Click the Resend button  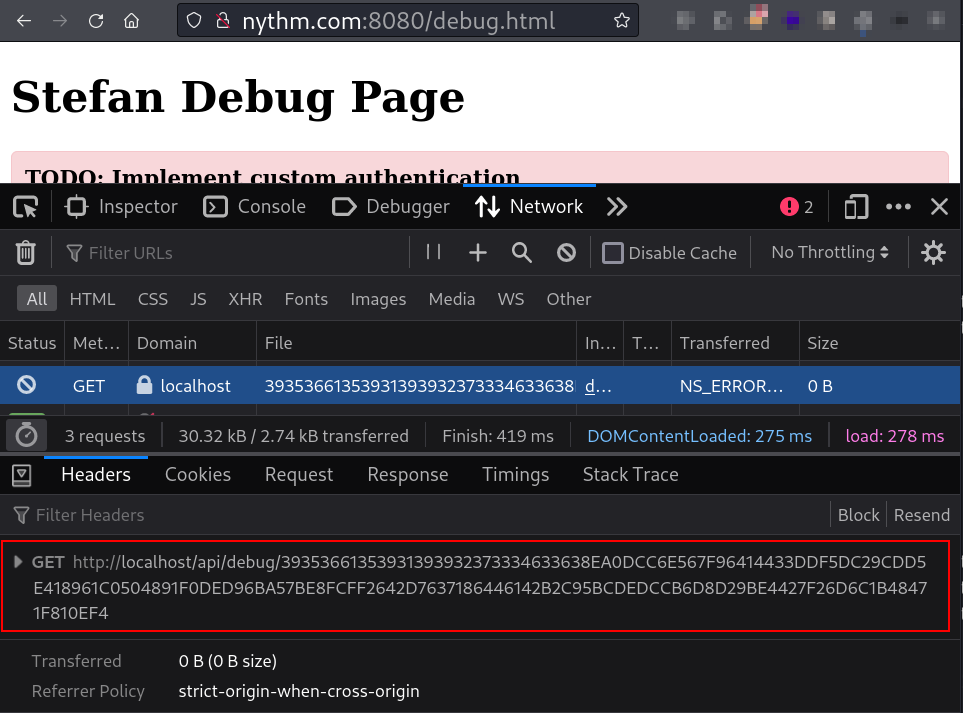(x=921, y=515)
